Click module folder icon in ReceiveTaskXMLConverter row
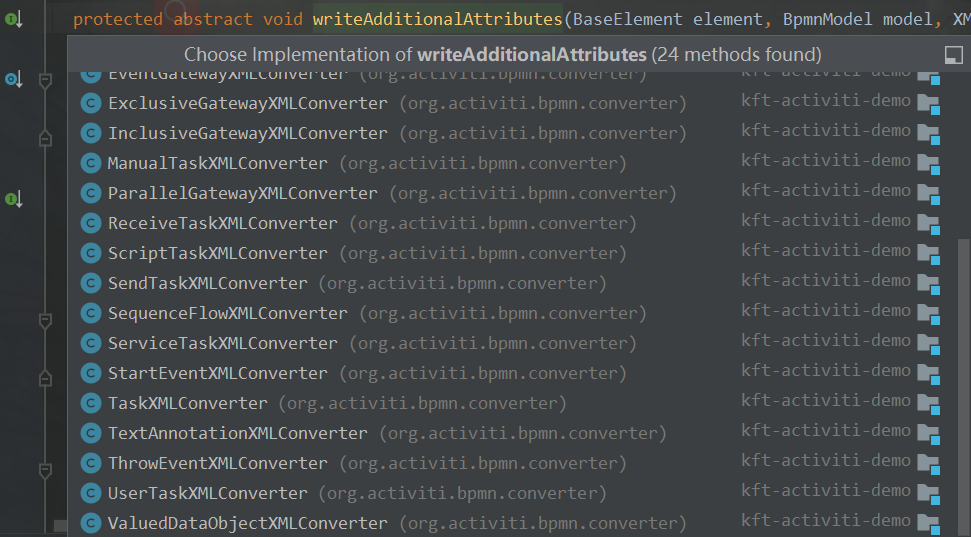The image size is (971, 537). pyautogui.click(x=929, y=224)
